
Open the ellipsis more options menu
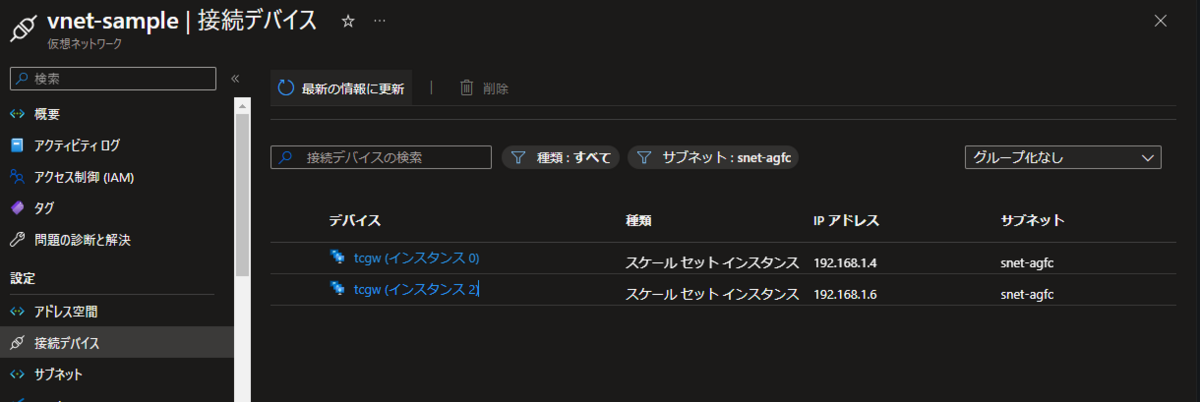[x=379, y=21]
